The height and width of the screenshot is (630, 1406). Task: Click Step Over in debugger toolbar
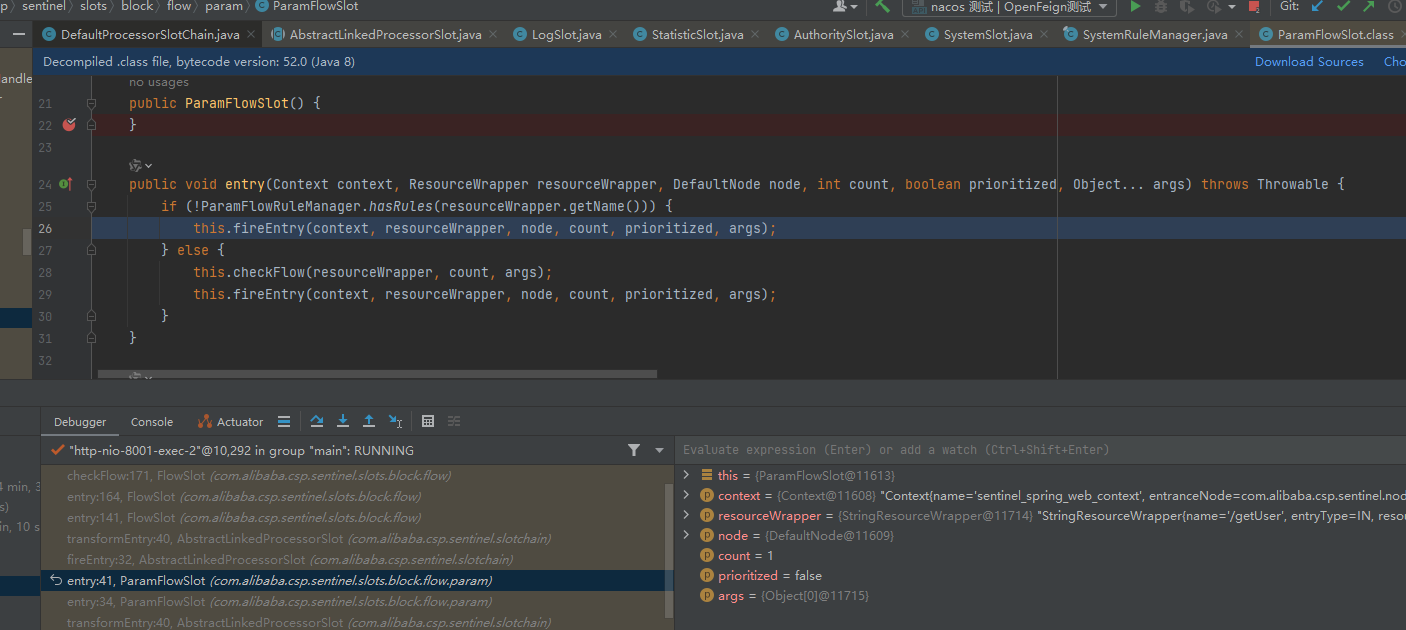coord(317,421)
